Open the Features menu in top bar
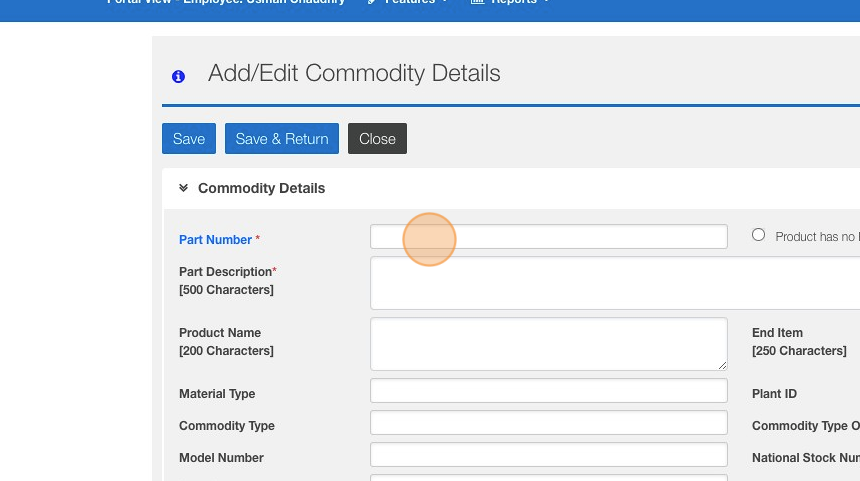Image resolution: width=860 pixels, height=481 pixels. [408, 3]
